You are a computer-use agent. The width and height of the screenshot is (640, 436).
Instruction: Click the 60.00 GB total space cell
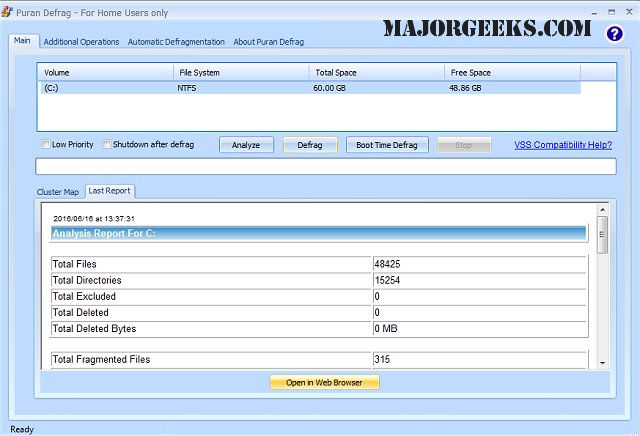[329, 88]
